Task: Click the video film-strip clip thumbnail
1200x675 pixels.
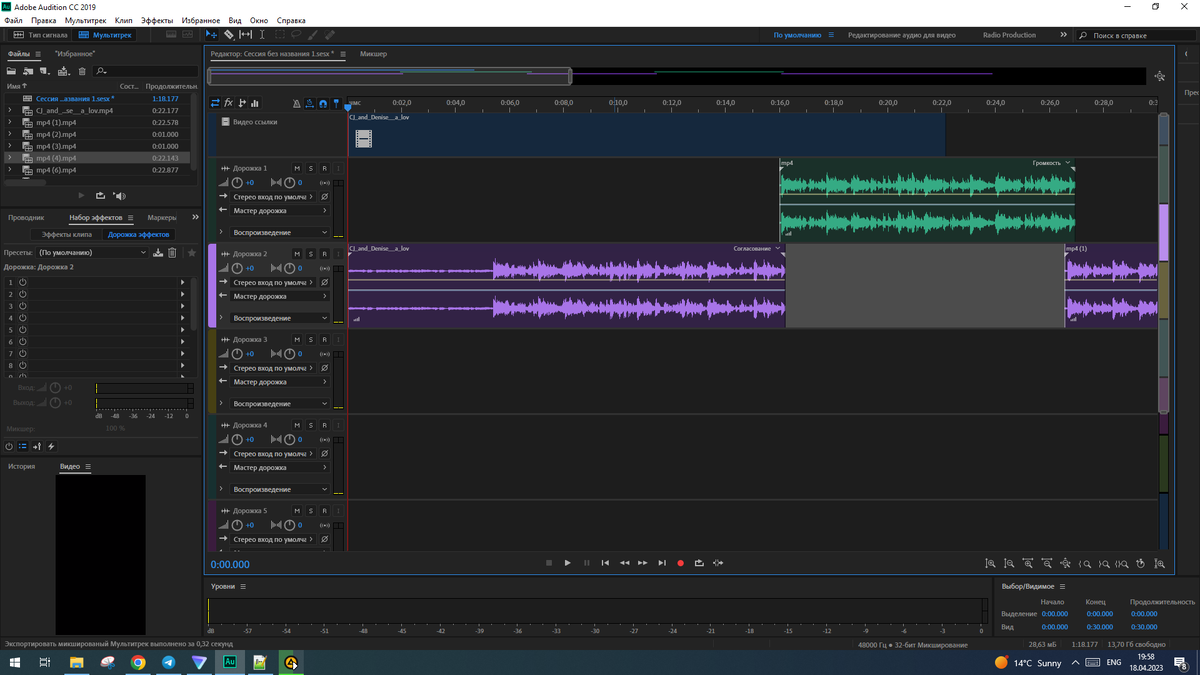Action: click(x=364, y=139)
